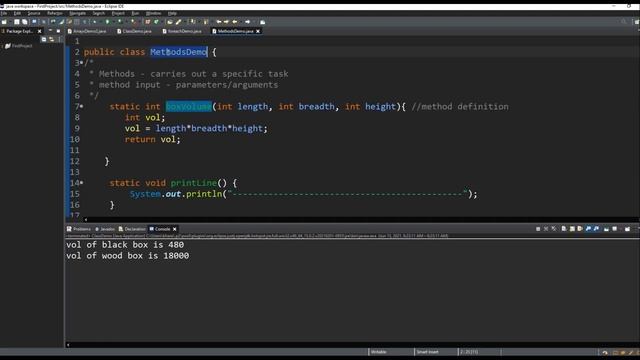Click the New file toolbar icon
The height and width of the screenshot is (360, 640).
coord(4,22)
